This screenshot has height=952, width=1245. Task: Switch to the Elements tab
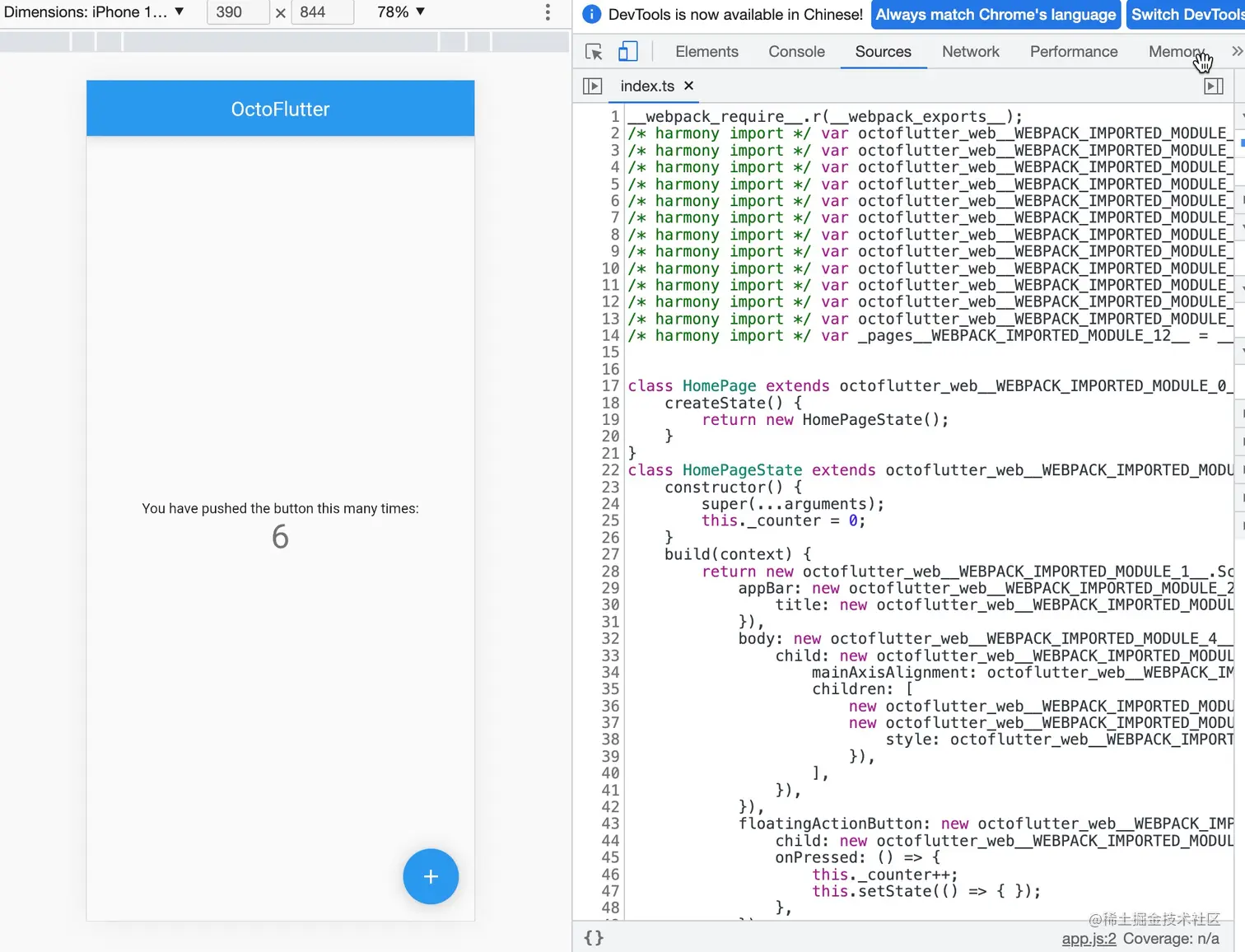pyautogui.click(x=706, y=52)
